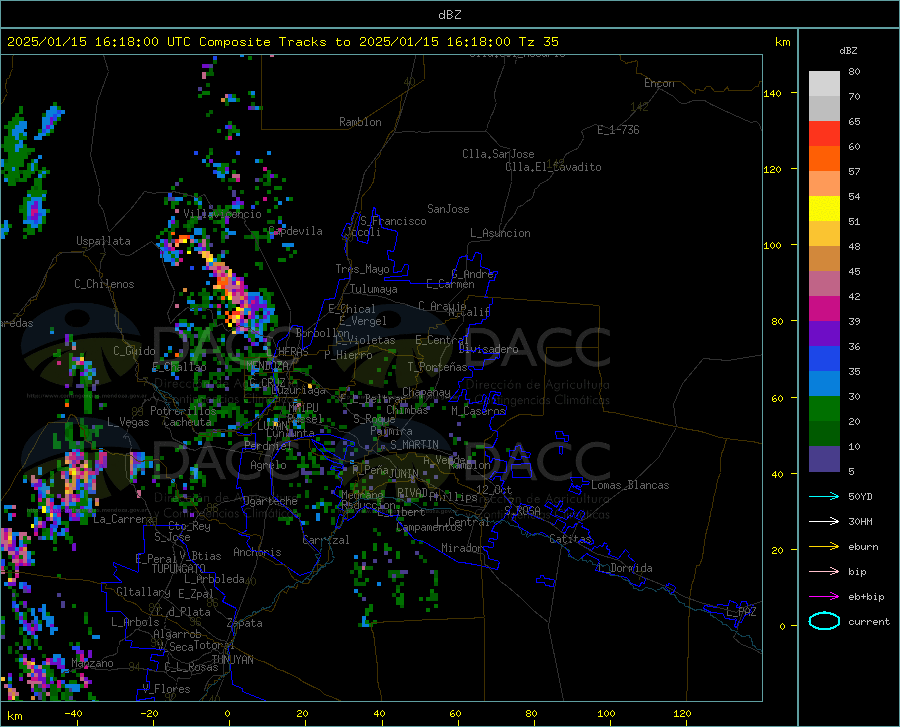Click the 'C_Chilenos' map label

(104, 283)
